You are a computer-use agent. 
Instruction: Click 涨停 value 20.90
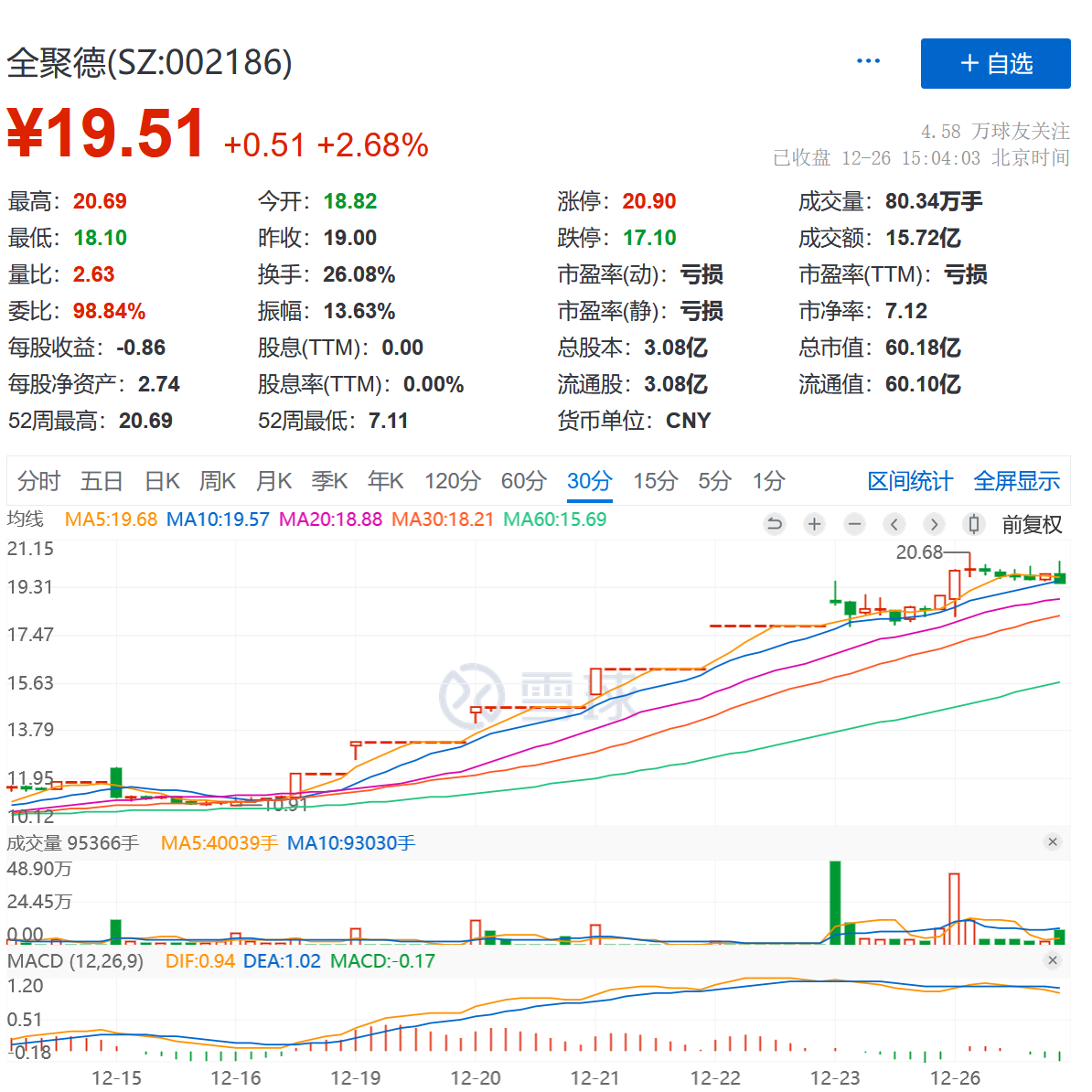coord(649,201)
